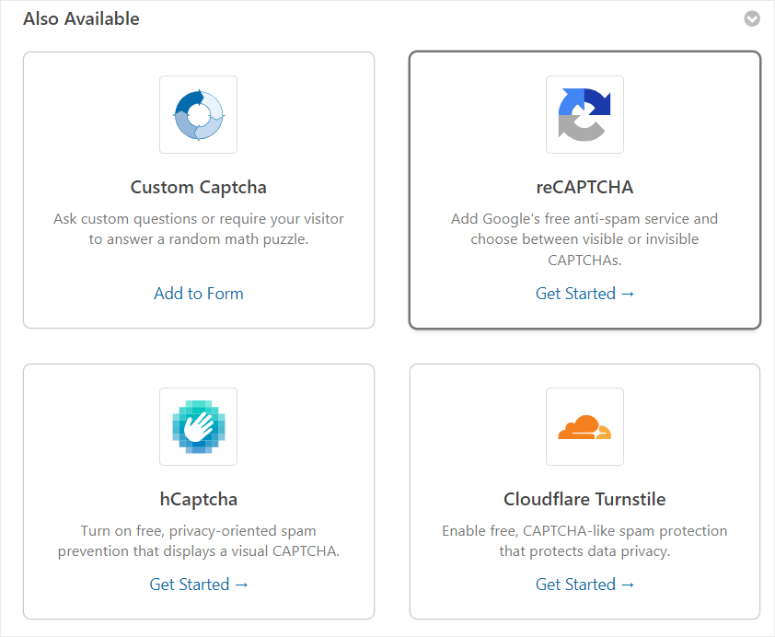
Task: Click the Also Available heading
Action: coord(82,19)
